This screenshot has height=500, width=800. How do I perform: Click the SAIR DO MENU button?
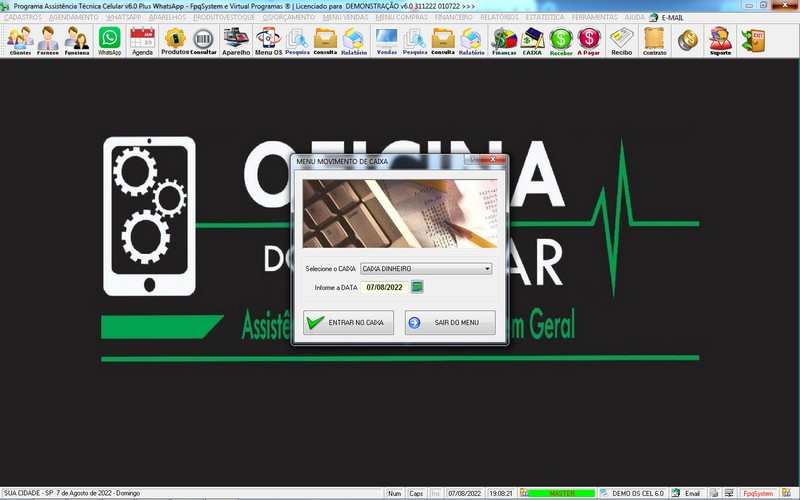click(450, 322)
